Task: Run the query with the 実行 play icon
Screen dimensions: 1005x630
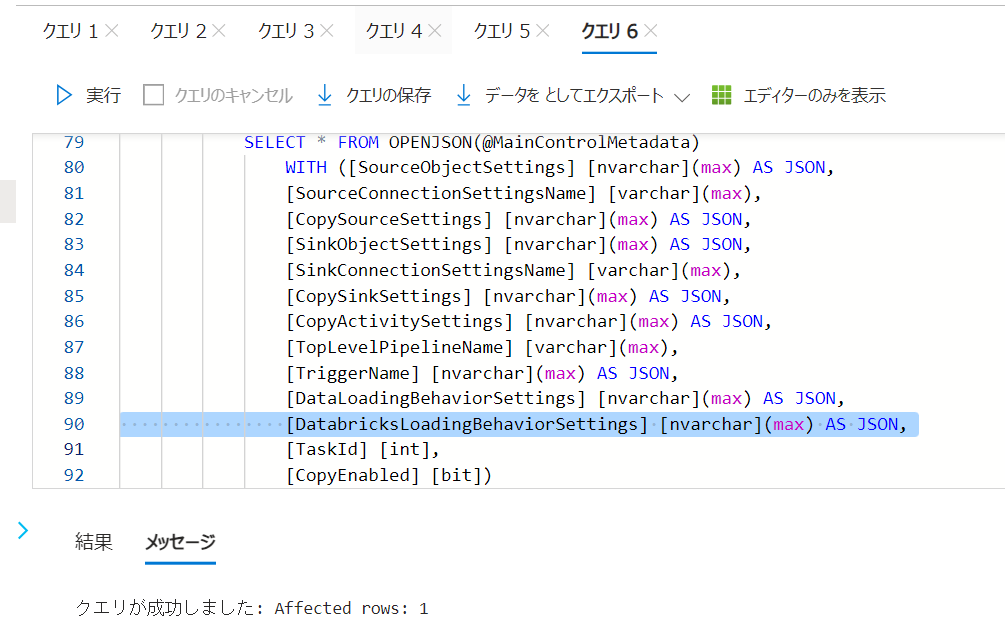Action: click(63, 95)
